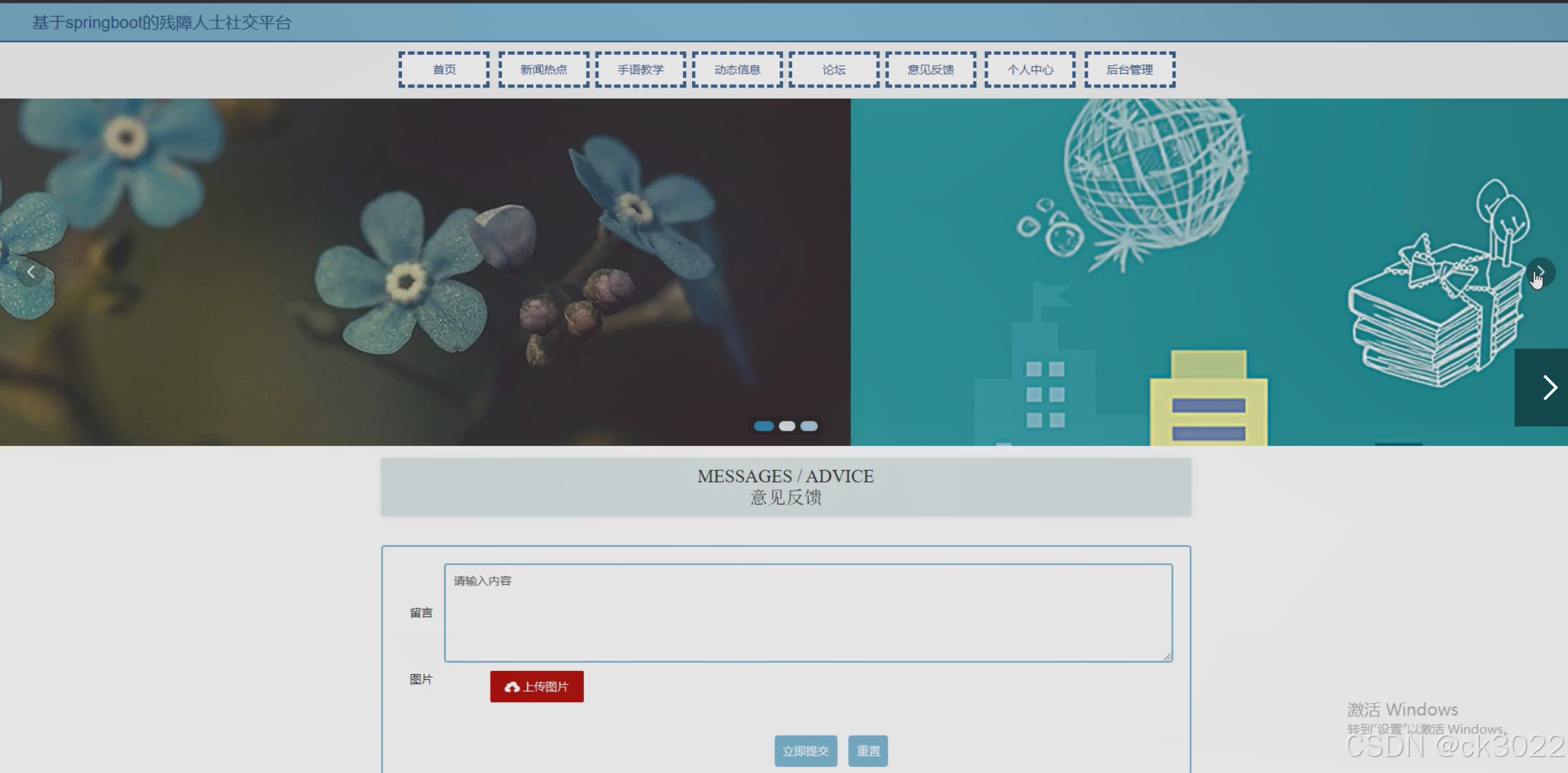Open 个人中心 page
1568x773 pixels.
(1030, 69)
